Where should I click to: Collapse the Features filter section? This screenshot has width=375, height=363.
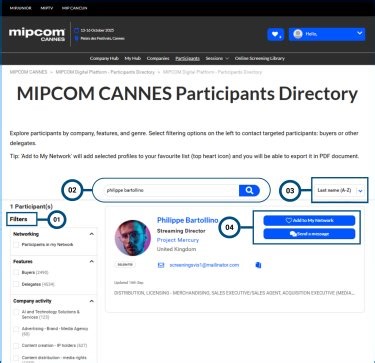pos(92,261)
